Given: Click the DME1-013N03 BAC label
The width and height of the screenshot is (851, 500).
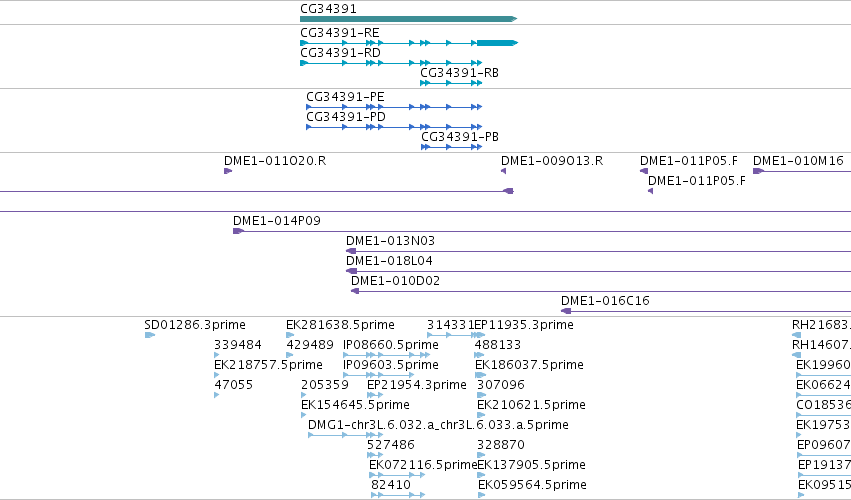Looking at the screenshot, I should [390, 240].
